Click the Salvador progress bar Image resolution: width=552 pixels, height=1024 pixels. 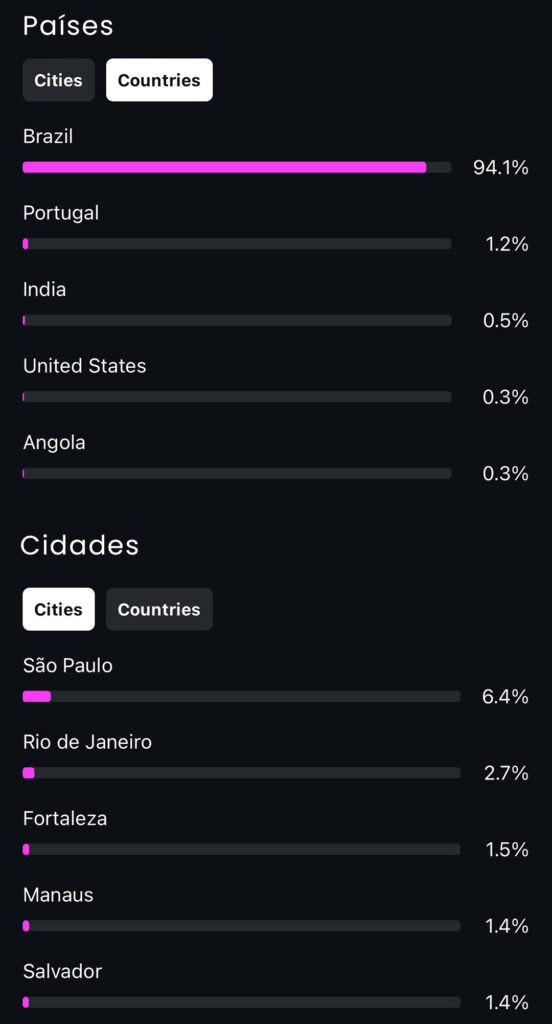click(x=242, y=1002)
